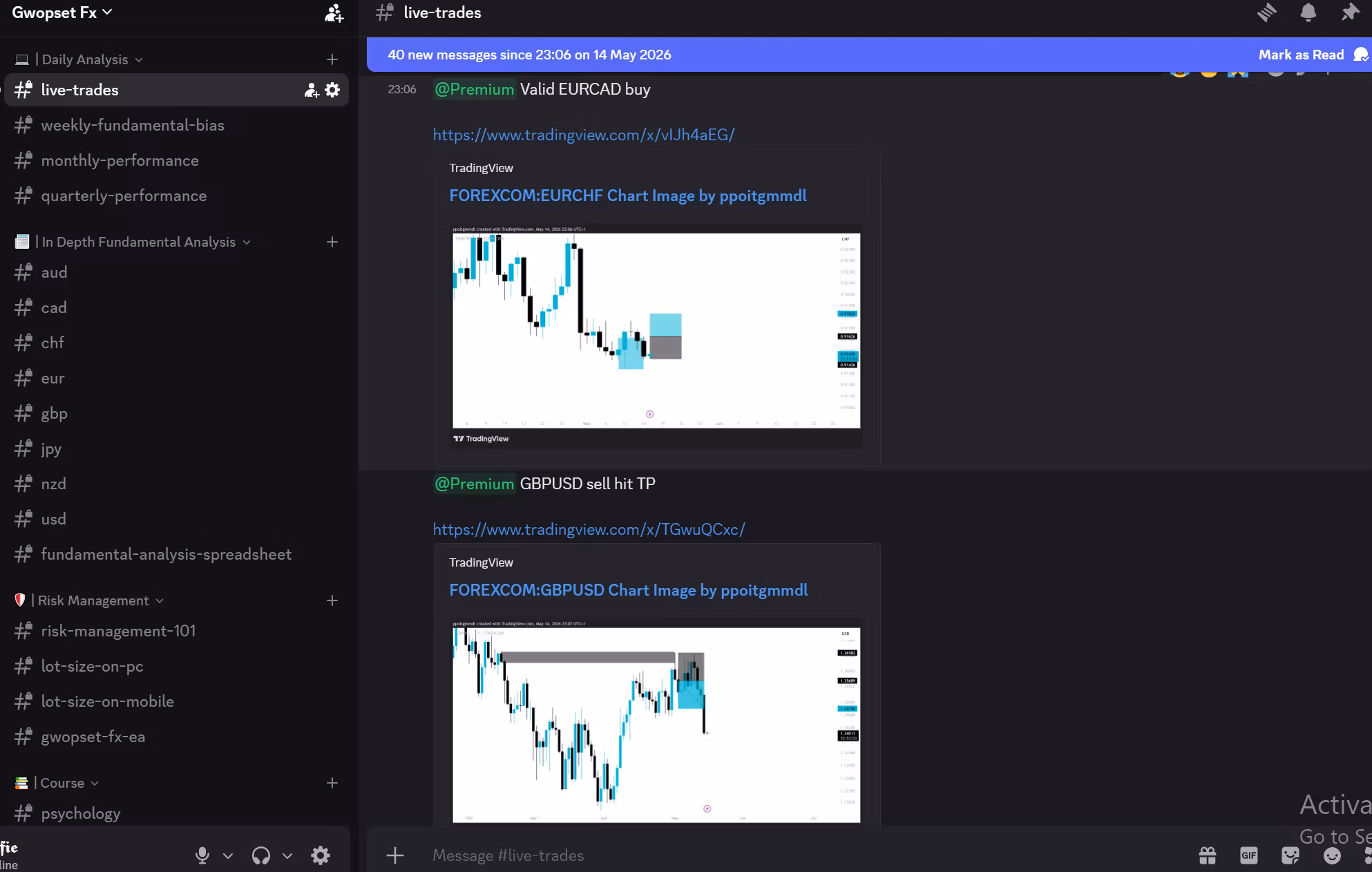
Task: Click @Premium mention in EURCAD buy message
Action: pyautogui.click(x=475, y=89)
